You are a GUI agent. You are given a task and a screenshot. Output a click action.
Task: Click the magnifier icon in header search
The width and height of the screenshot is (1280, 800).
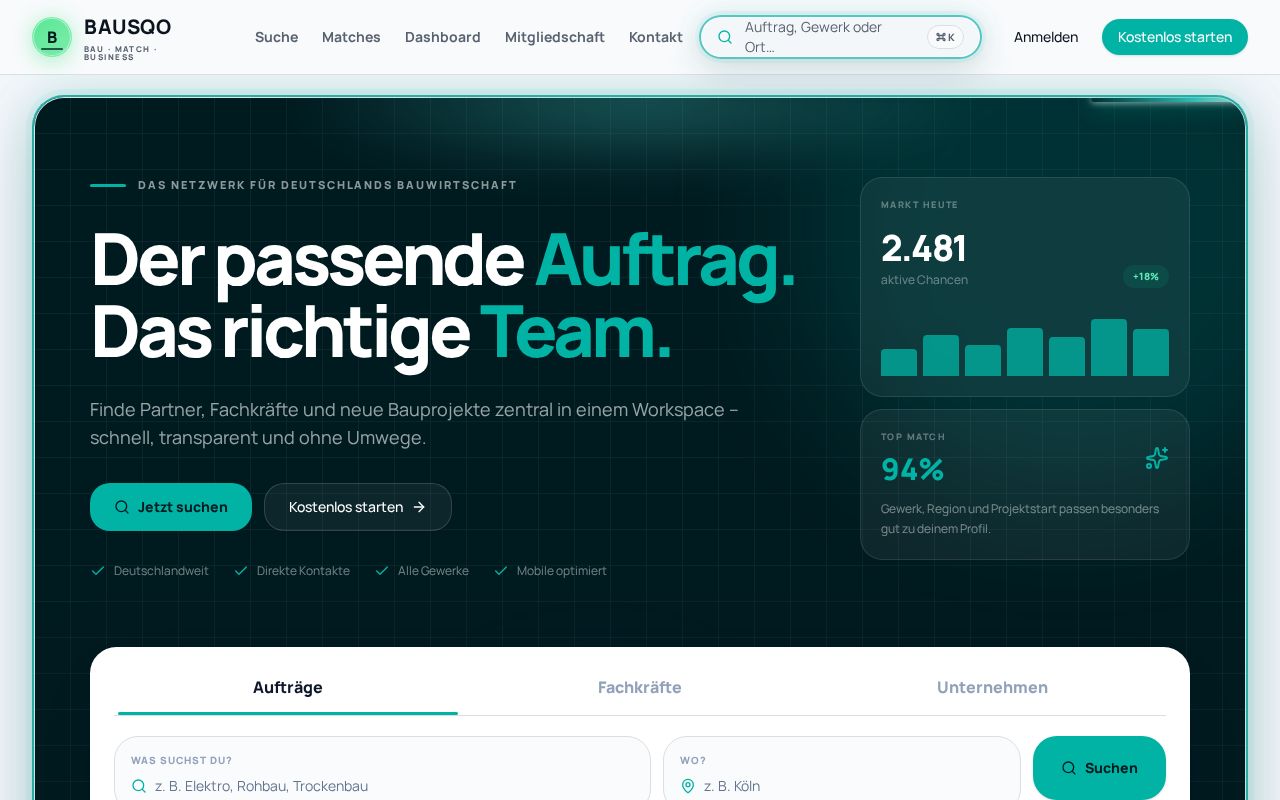(x=725, y=37)
